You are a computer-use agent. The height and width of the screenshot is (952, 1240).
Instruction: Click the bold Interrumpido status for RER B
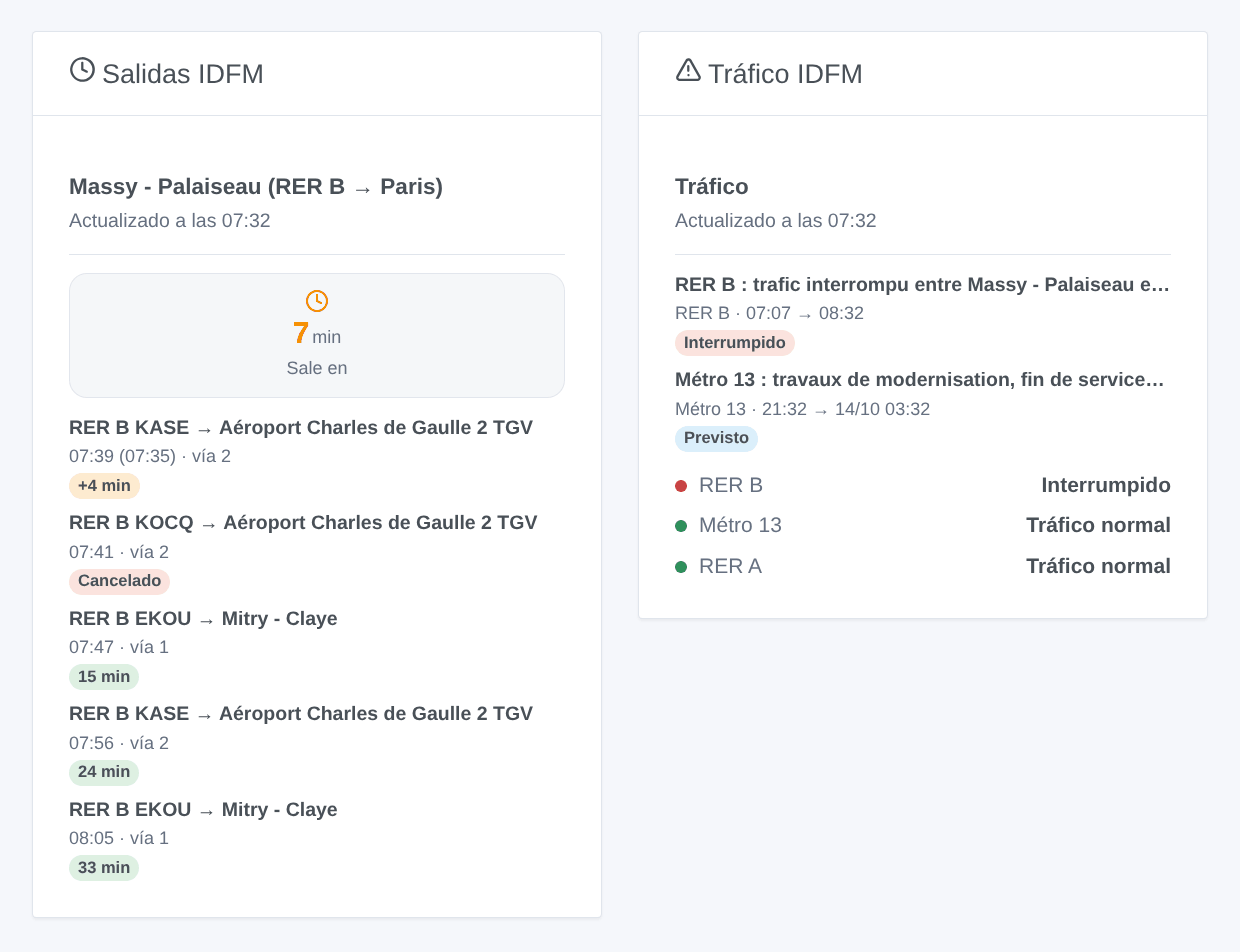[x=1106, y=486]
